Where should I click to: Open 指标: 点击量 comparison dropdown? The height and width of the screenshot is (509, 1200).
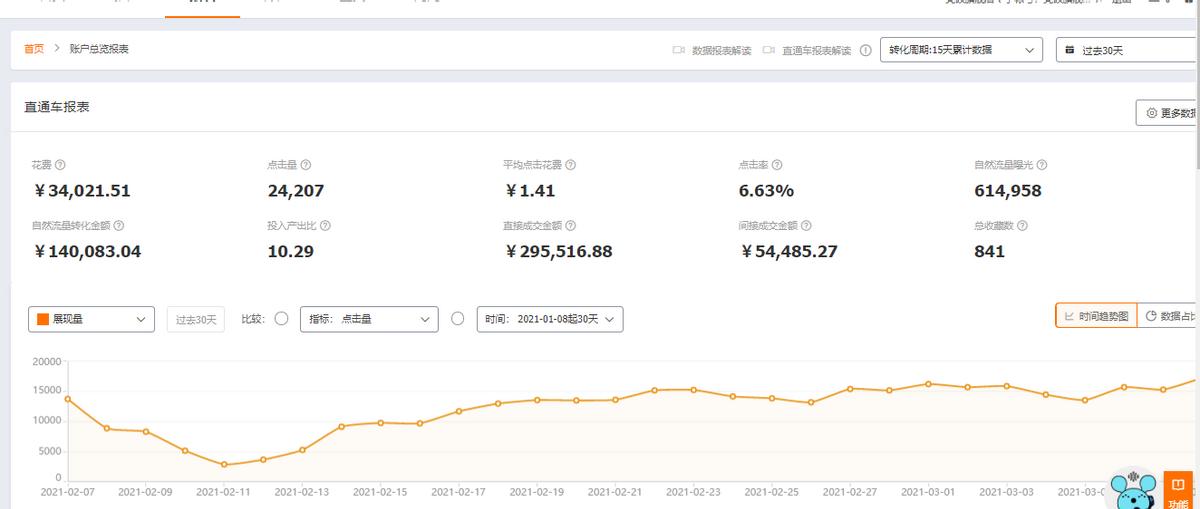[369, 319]
